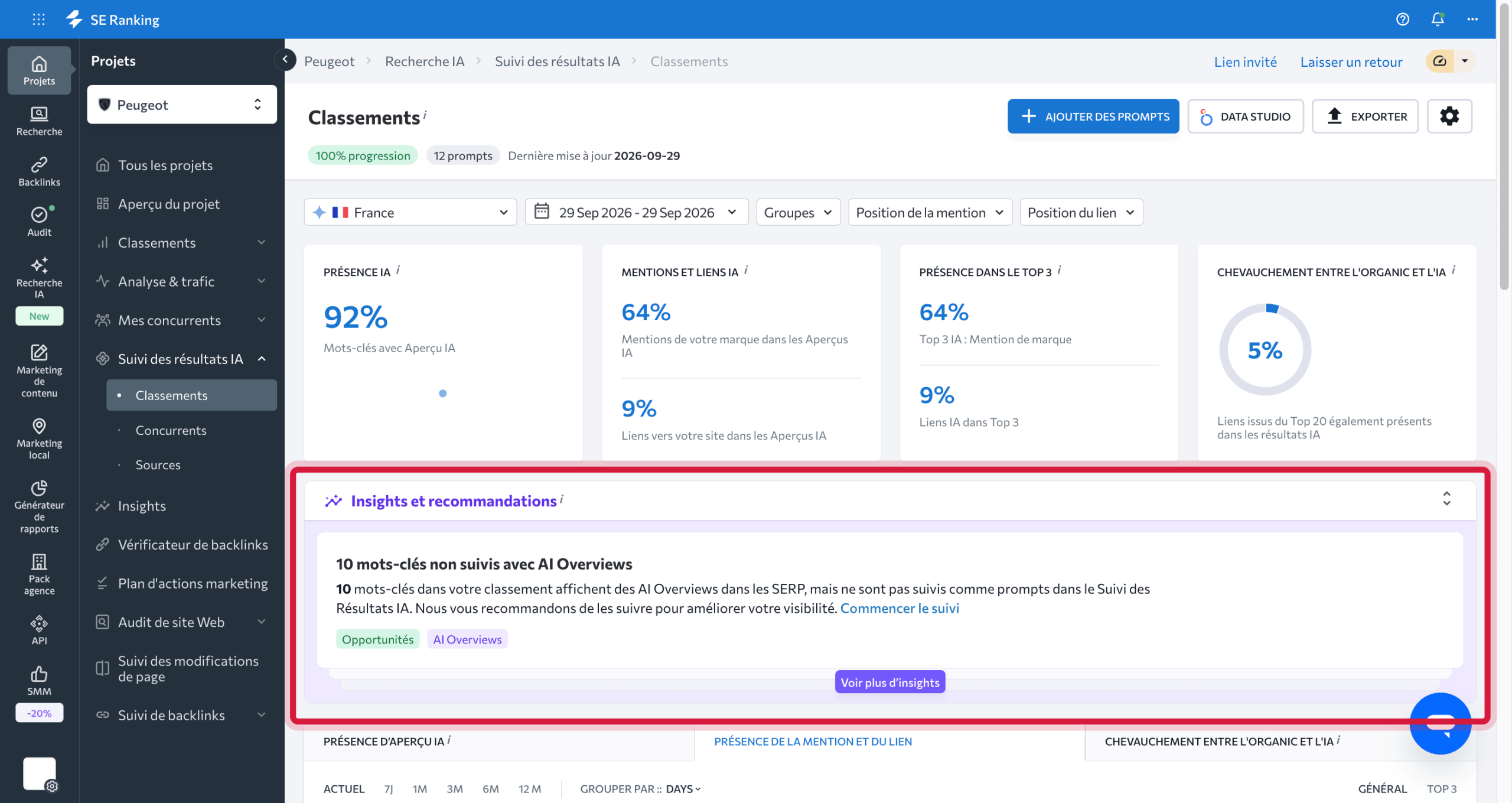Click Ajouter des prompts button

(x=1093, y=116)
